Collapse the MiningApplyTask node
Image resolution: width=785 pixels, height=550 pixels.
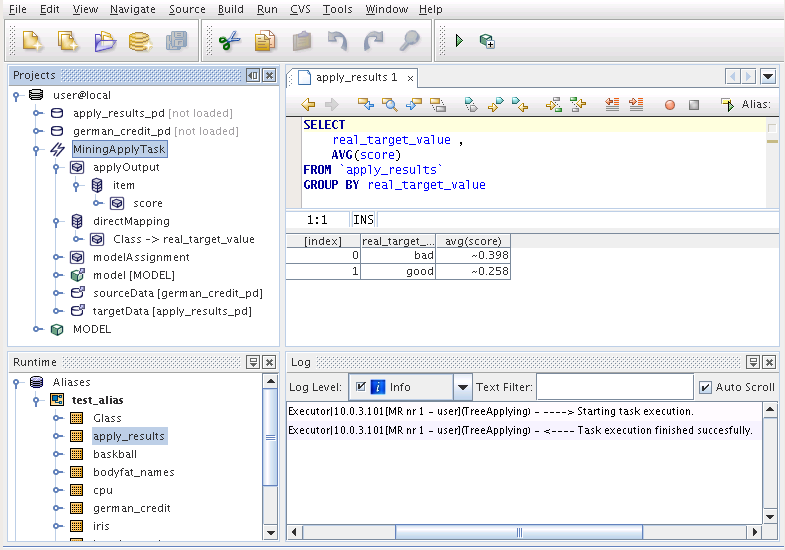[36, 149]
